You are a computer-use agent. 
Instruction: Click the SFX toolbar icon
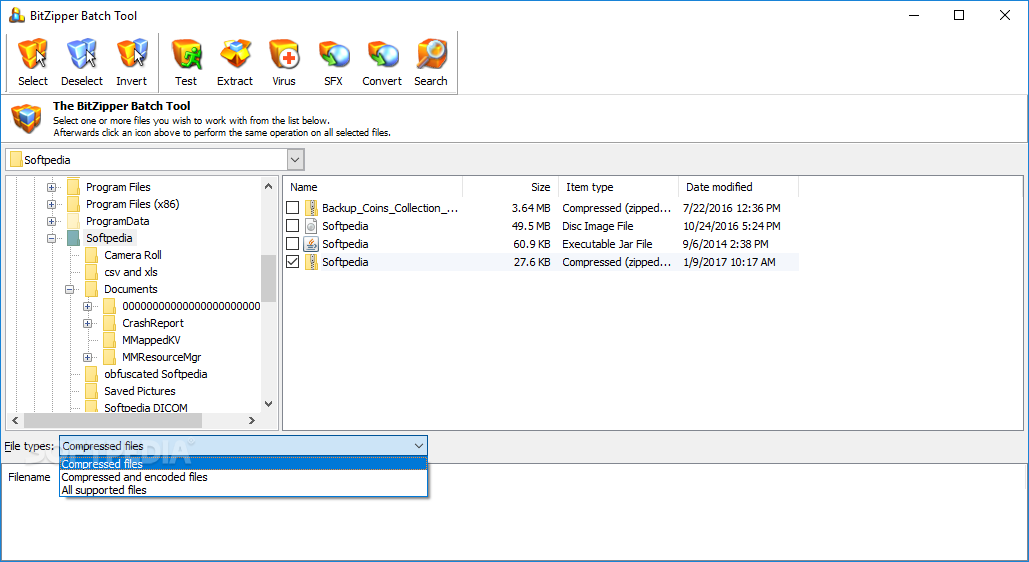point(333,62)
